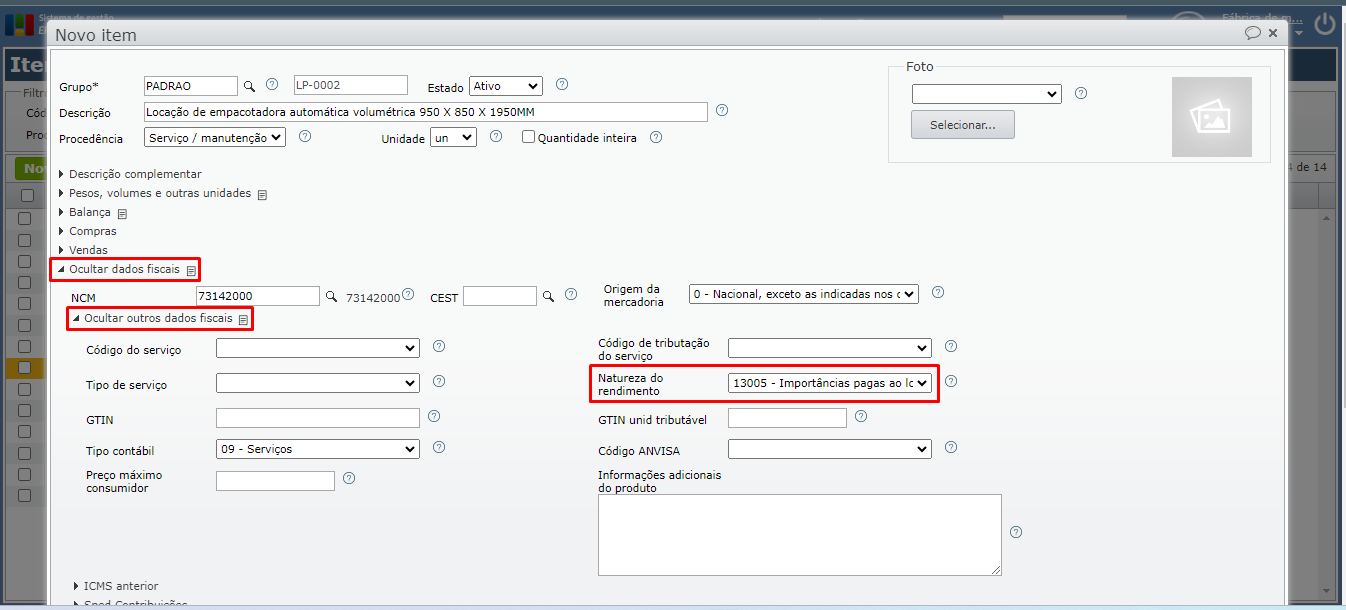Click the Preço máximo consumidor input

tap(275, 481)
